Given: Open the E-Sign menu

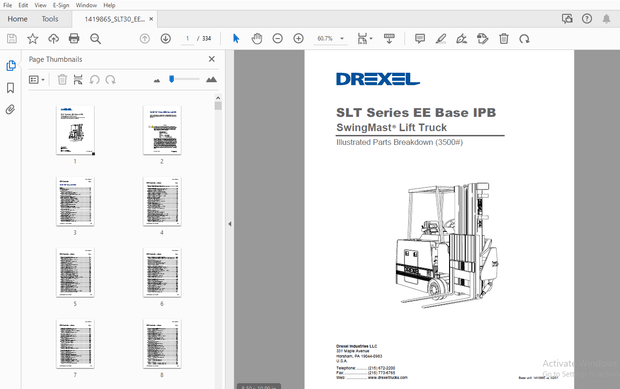Looking at the screenshot, I should pos(61,5).
